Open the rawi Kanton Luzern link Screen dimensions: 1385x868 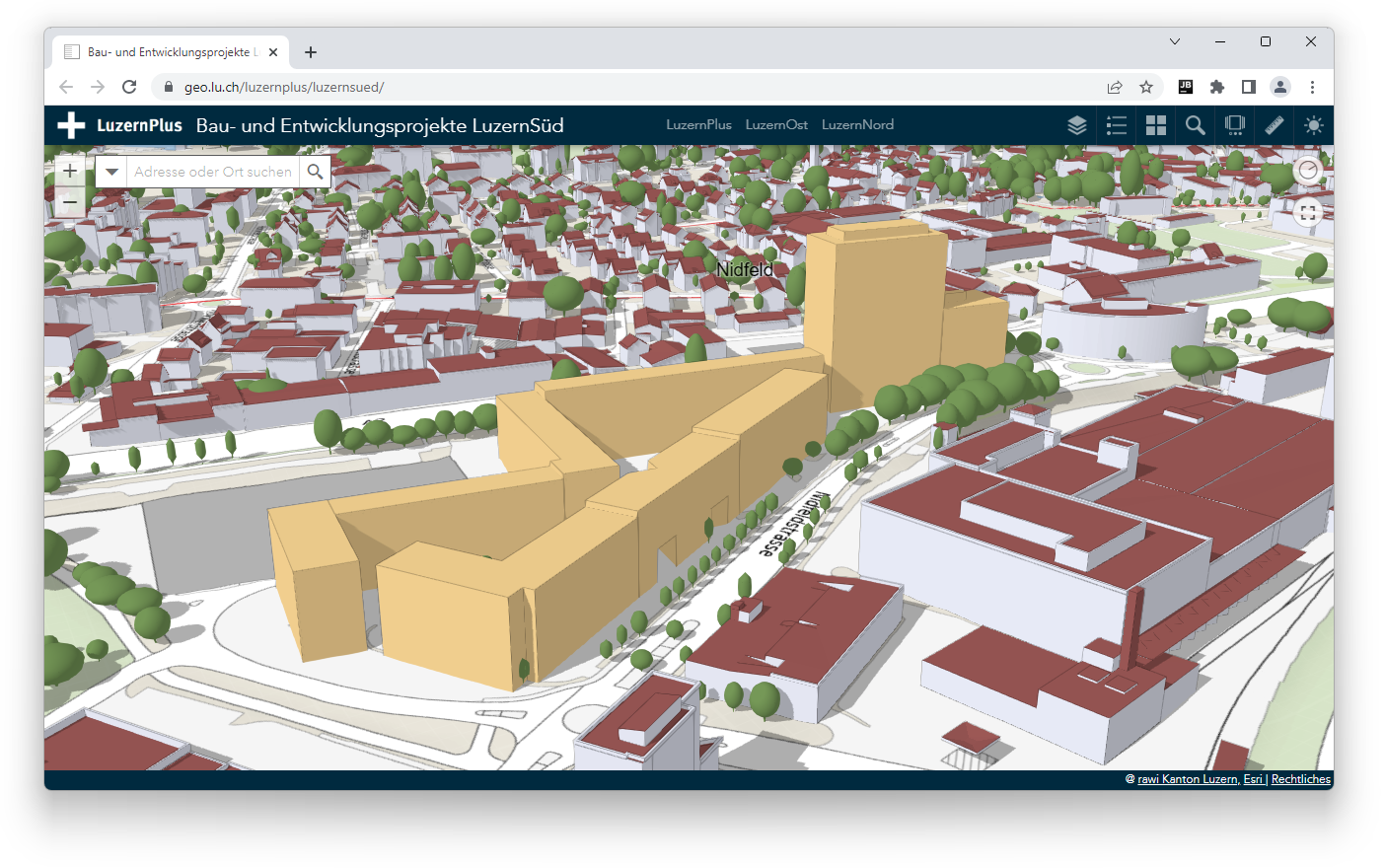click(x=1187, y=779)
